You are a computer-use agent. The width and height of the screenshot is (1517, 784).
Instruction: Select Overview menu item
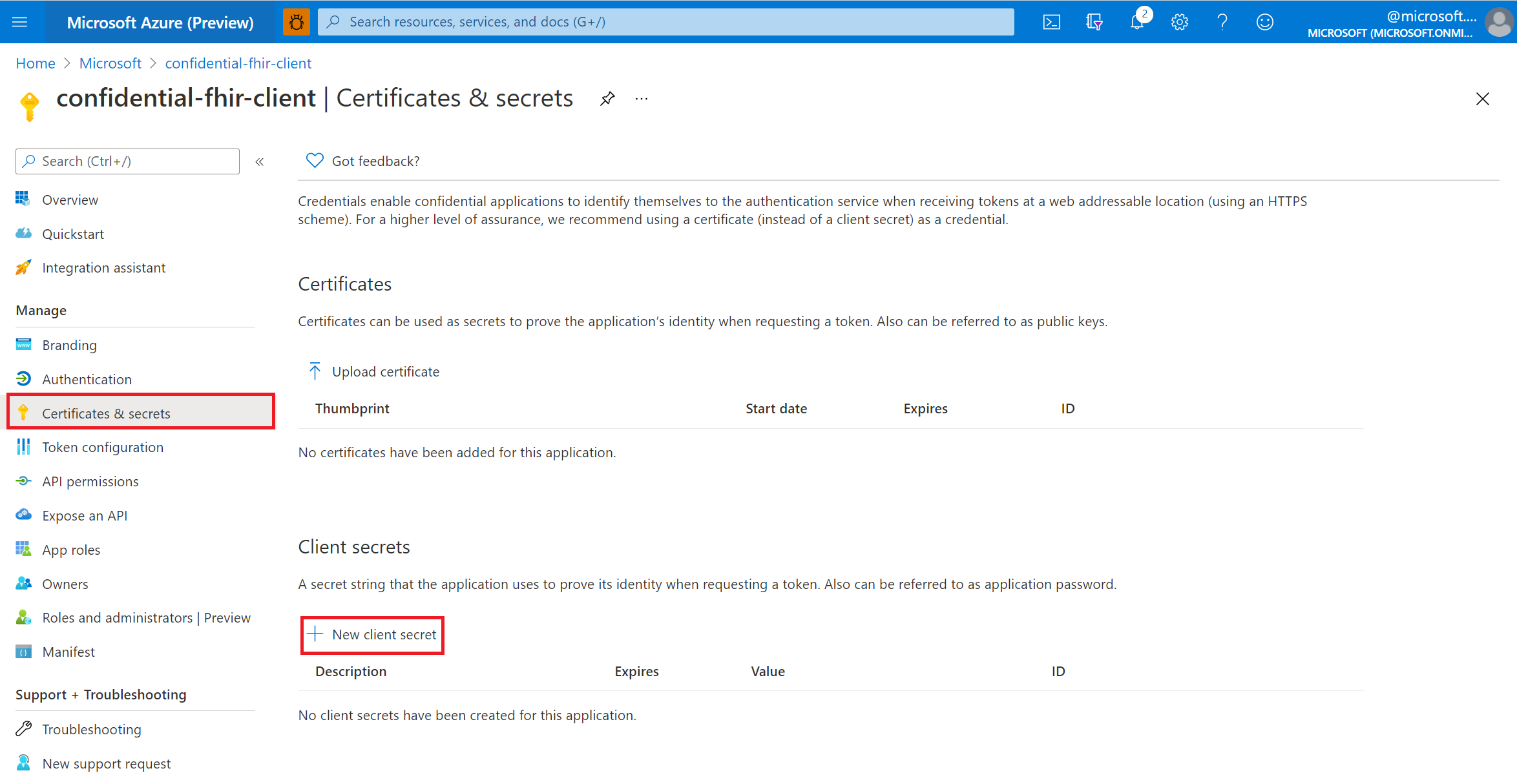pyautogui.click(x=69, y=199)
